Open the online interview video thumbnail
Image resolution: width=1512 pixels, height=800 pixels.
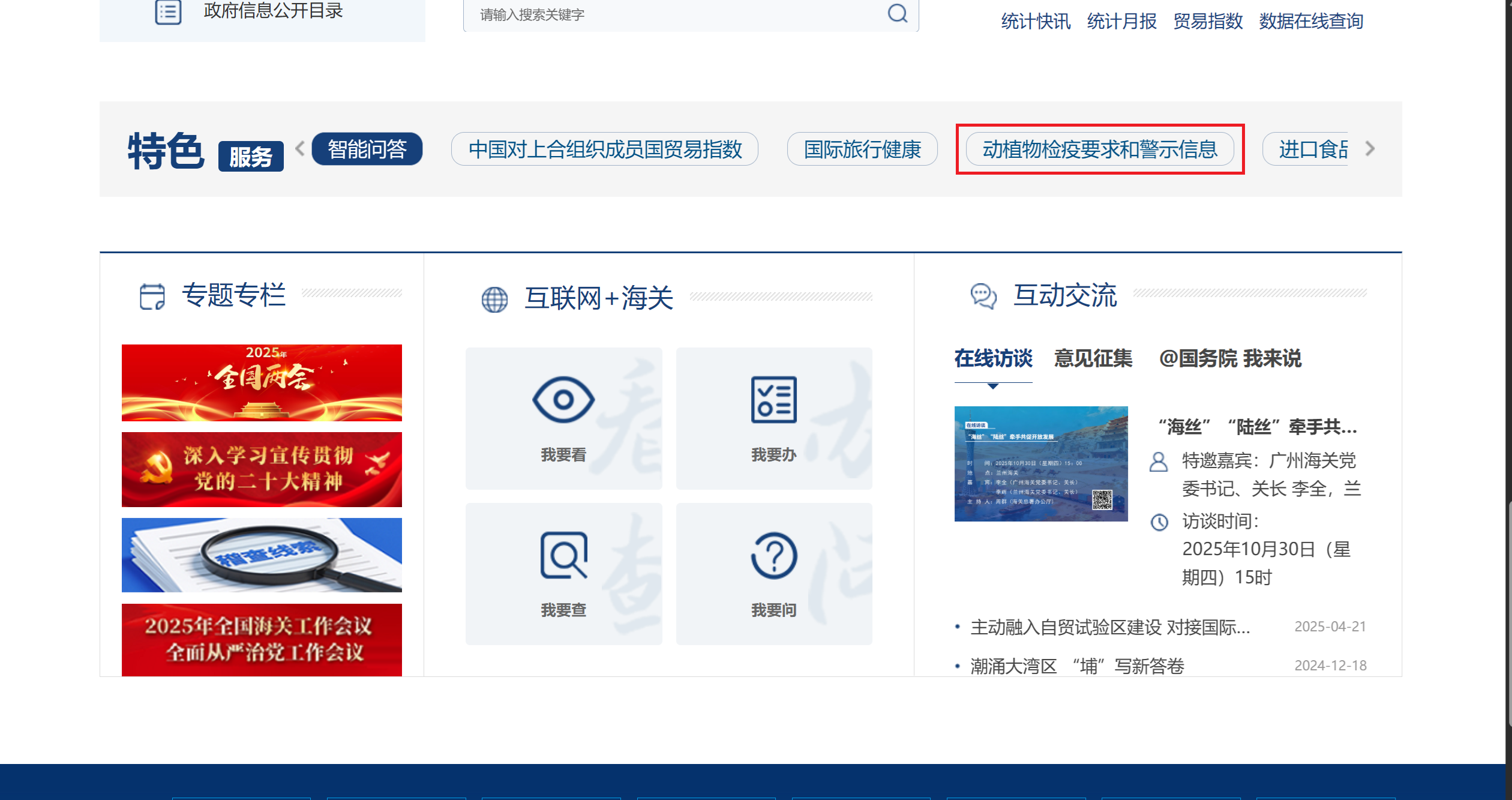tap(1041, 463)
